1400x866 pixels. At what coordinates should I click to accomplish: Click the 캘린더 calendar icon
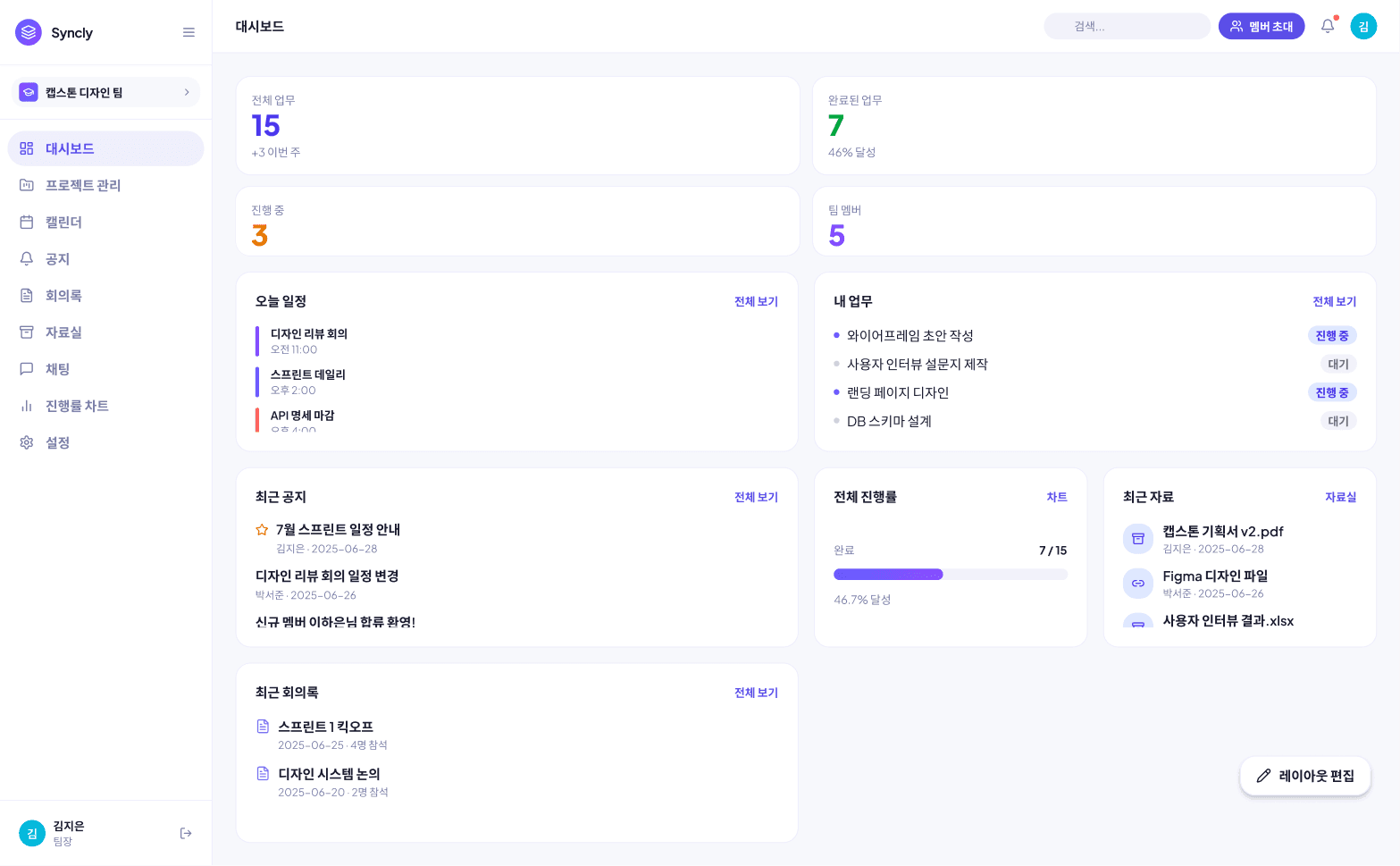tap(27, 222)
